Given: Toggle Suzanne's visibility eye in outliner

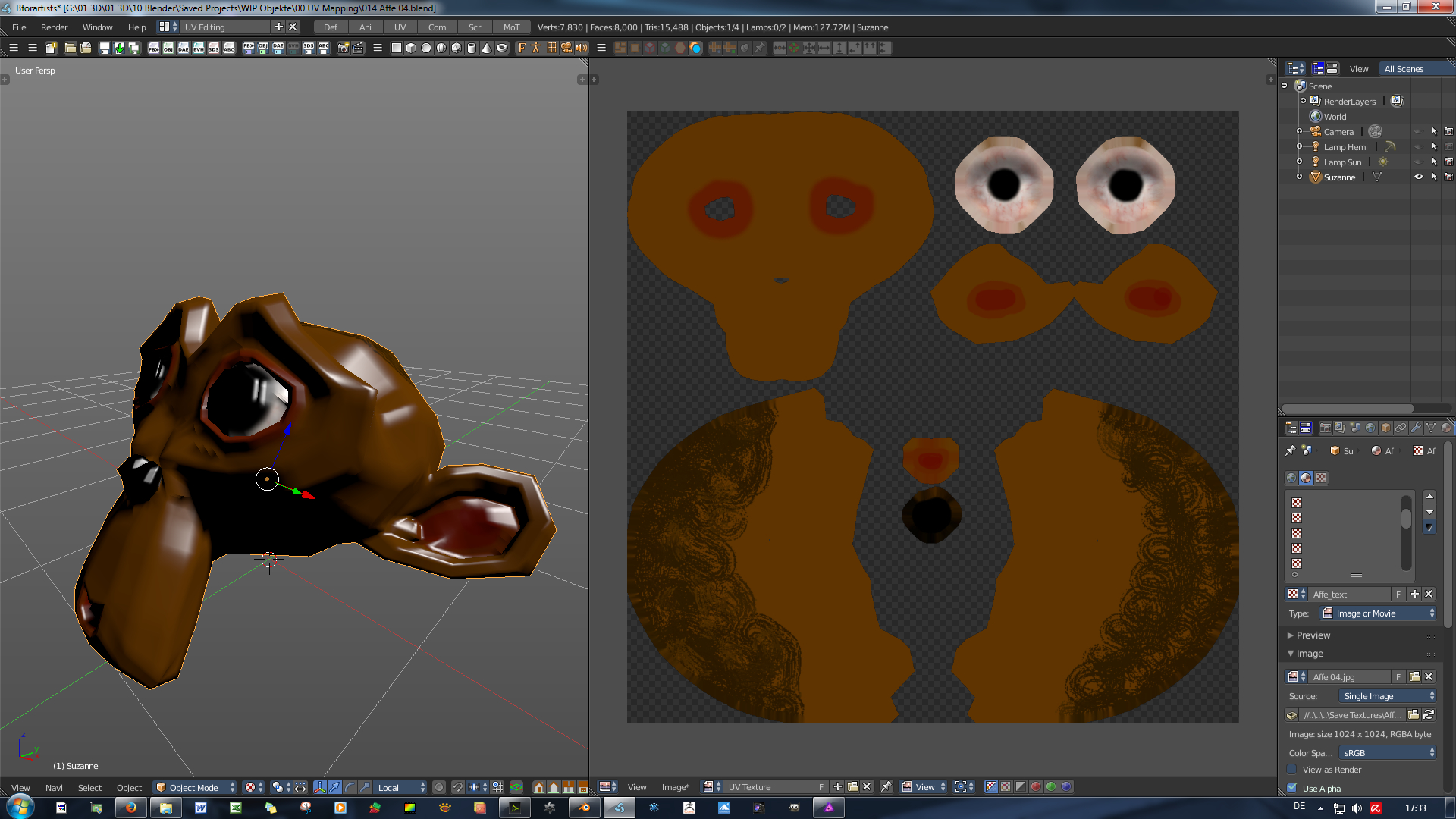Looking at the screenshot, I should point(1418,177).
